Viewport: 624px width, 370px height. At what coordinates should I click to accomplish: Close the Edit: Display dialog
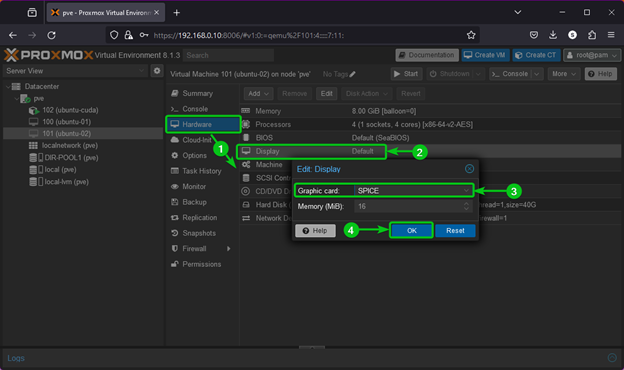click(x=470, y=169)
